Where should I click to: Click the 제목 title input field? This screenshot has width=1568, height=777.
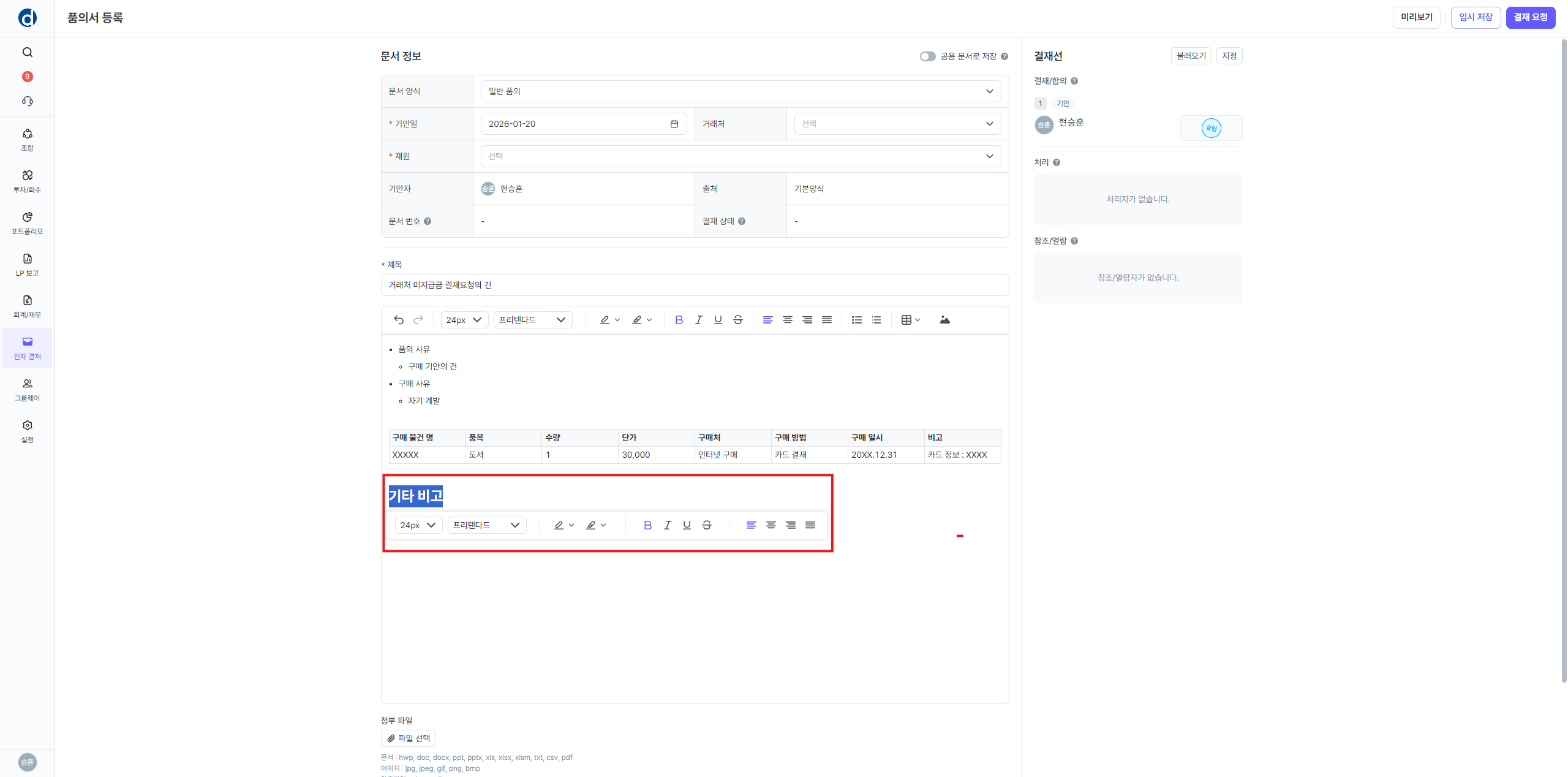[x=695, y=285]
